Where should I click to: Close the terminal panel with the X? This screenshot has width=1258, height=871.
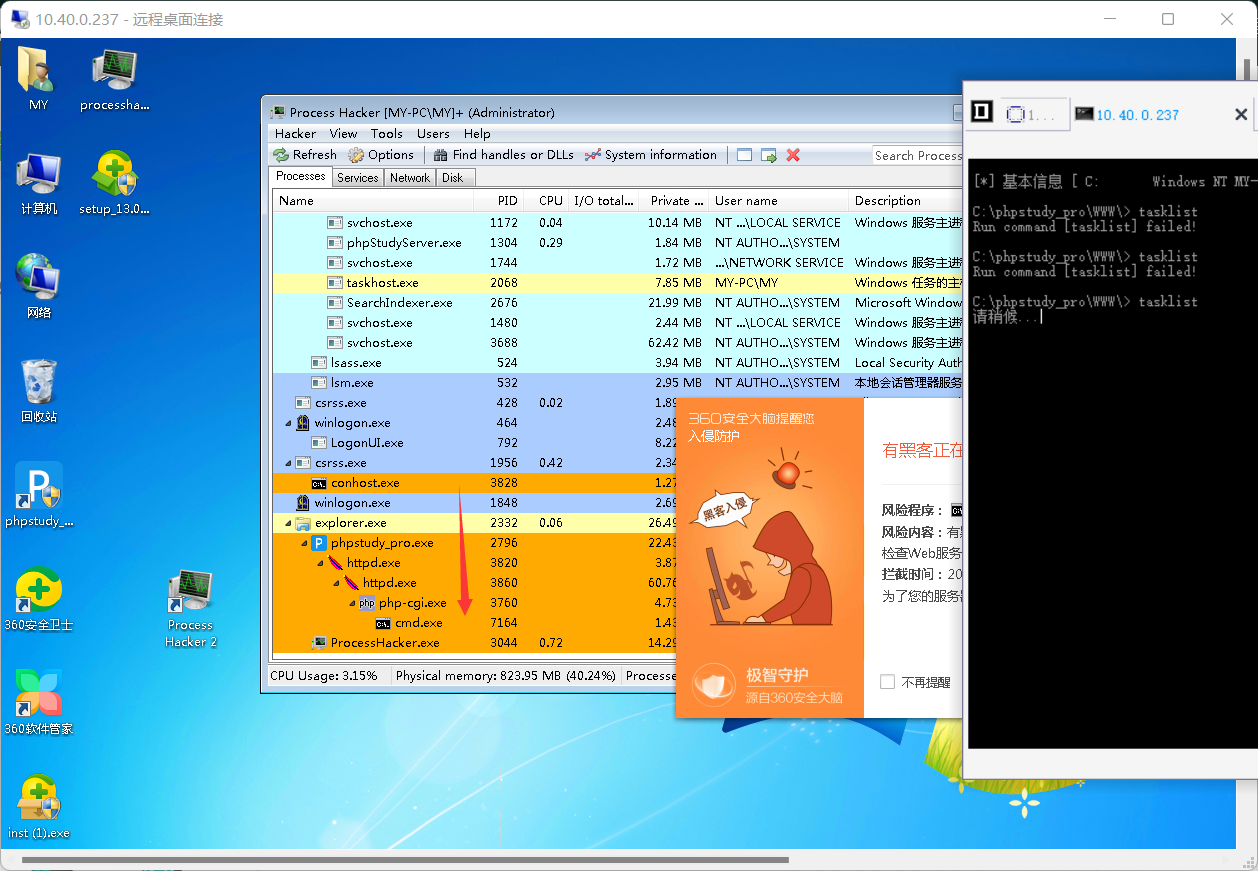click(1240, 114)
